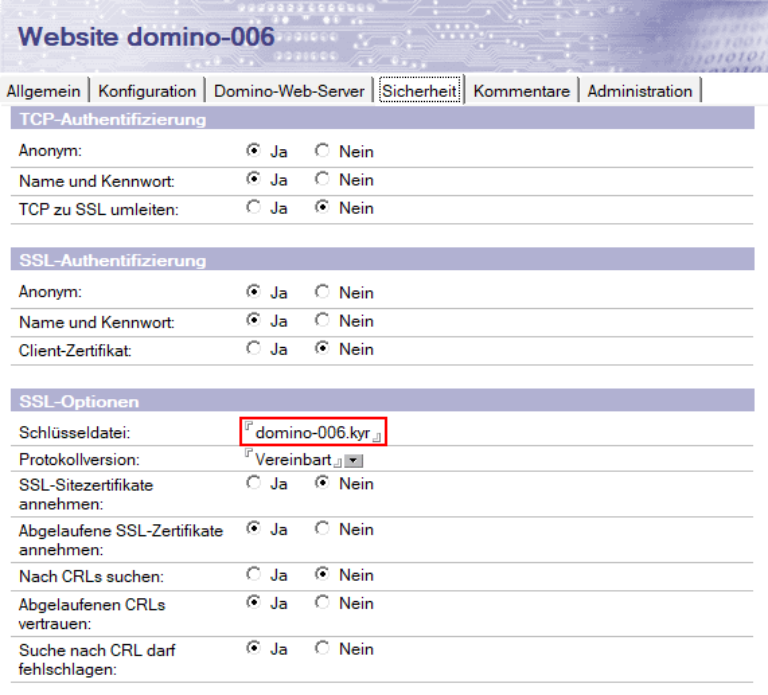Open the Protokollversion dropdown arrow

pyautogui.click(x=353, y=460)
